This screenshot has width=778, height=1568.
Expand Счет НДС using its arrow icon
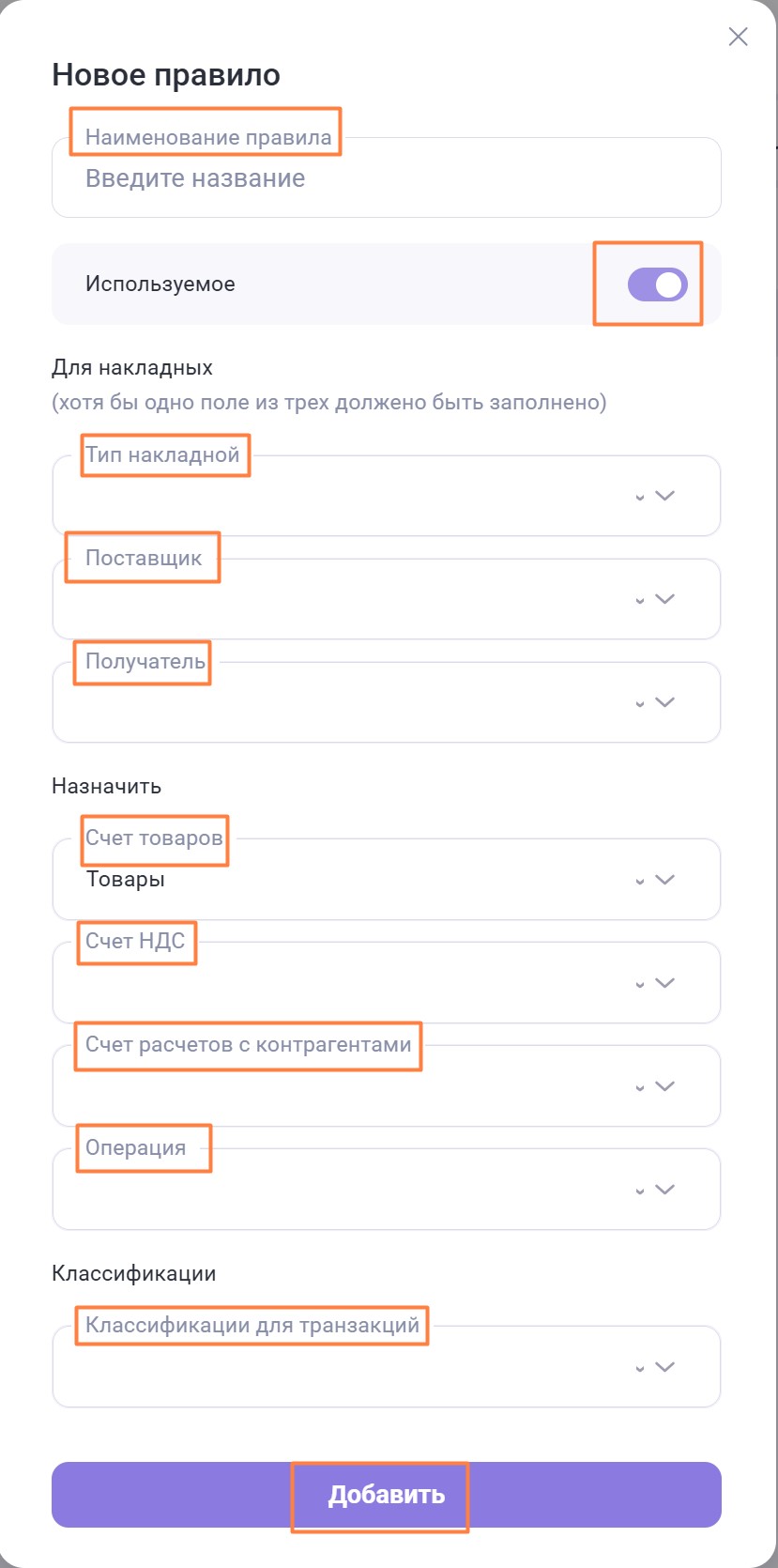click(664, 983)
